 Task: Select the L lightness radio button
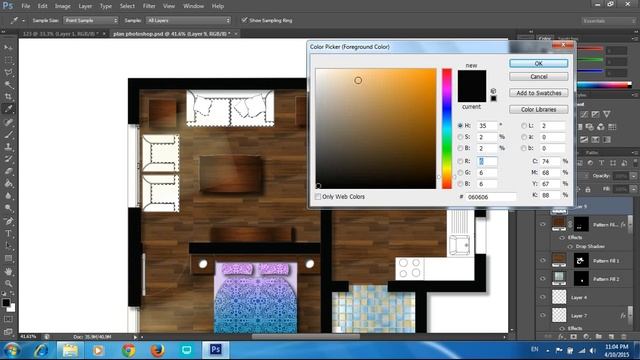click(524, 126)
